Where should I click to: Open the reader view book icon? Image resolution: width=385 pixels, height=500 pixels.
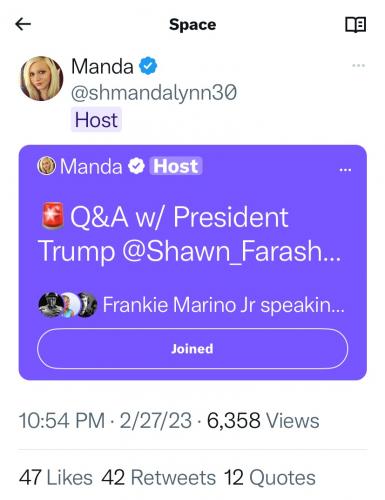tap(355, 25)
